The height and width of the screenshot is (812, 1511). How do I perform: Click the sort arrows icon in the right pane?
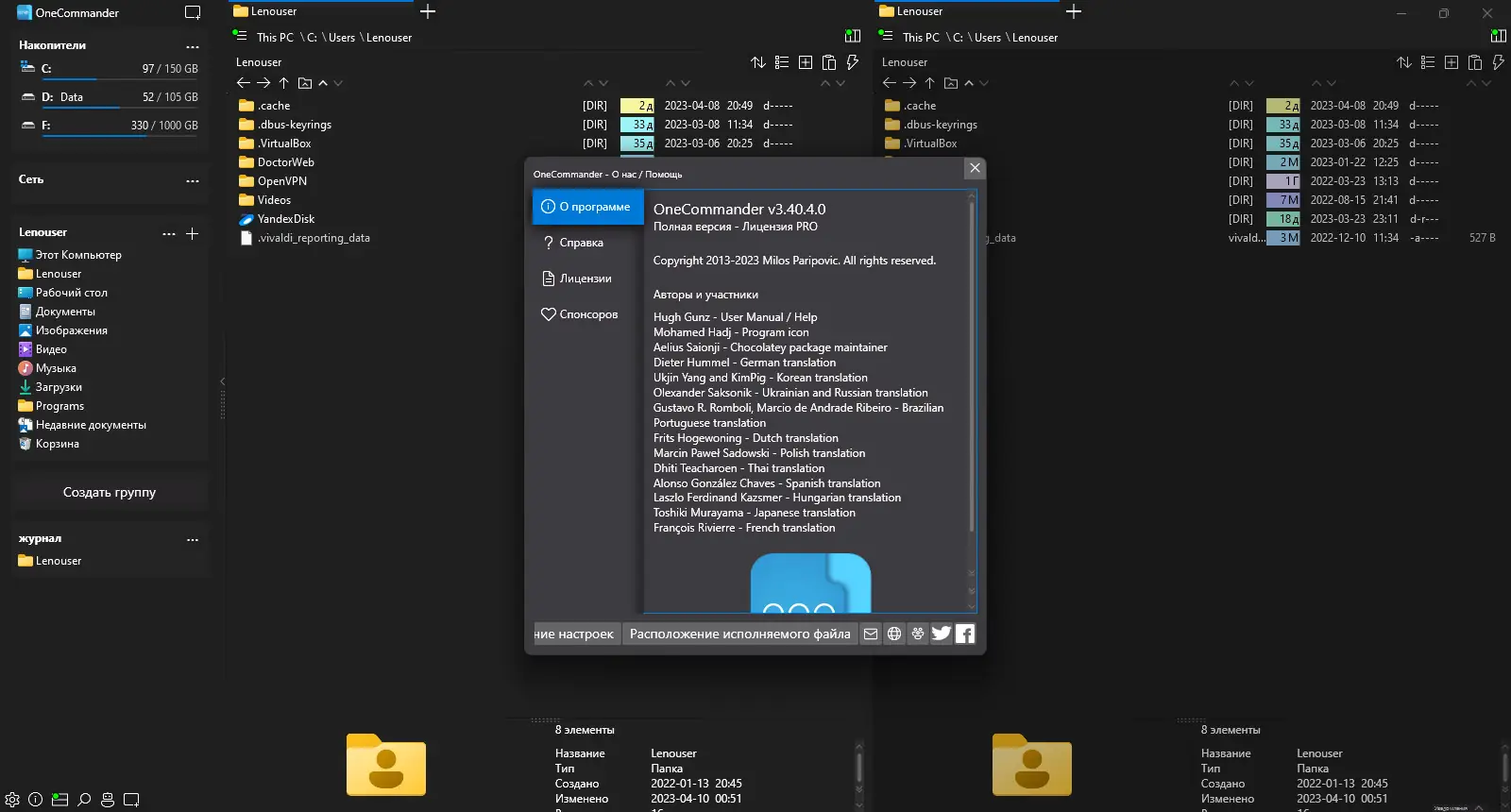(x=1404, y=62)
